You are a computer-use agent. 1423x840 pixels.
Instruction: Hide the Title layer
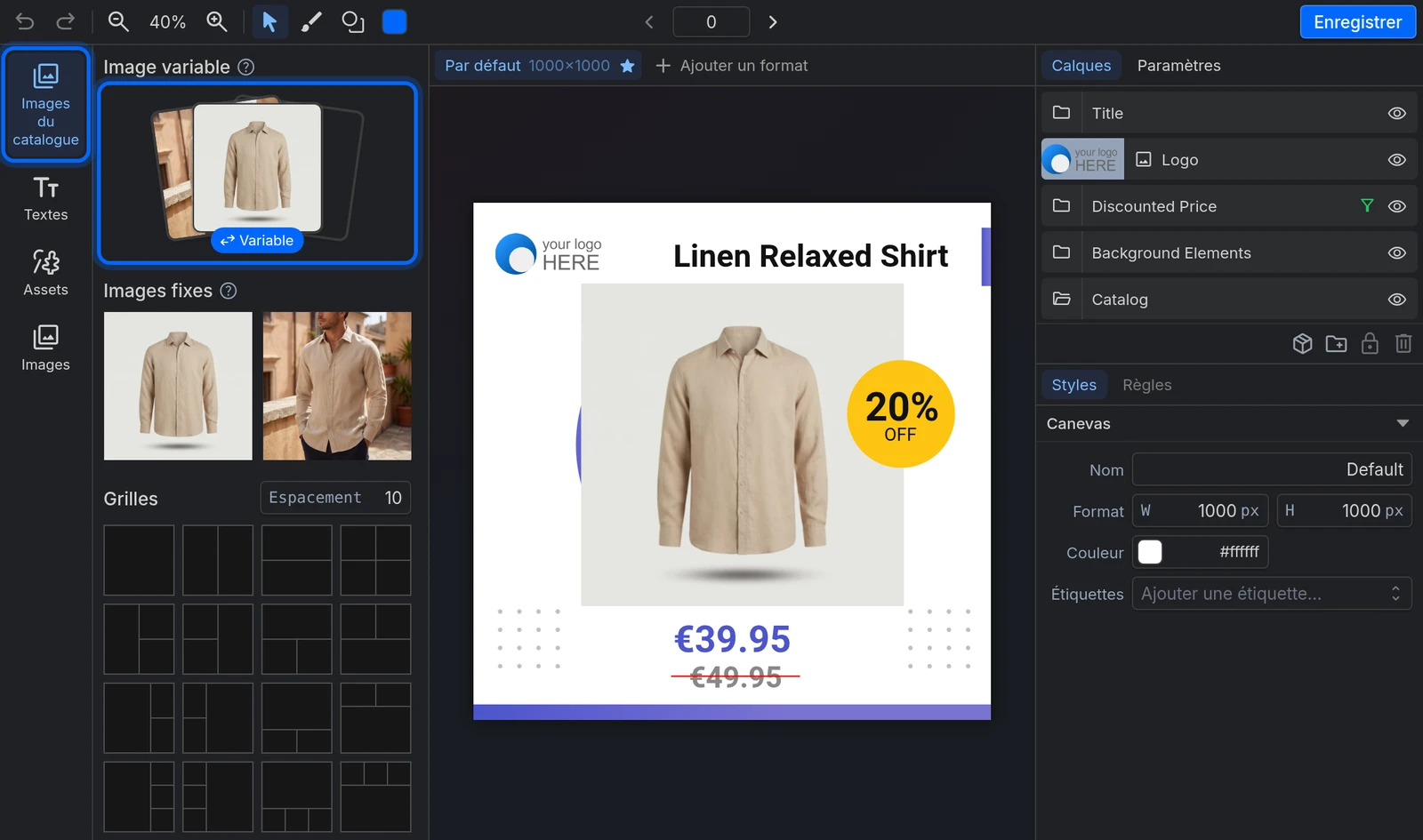(x=1397, y=114)
